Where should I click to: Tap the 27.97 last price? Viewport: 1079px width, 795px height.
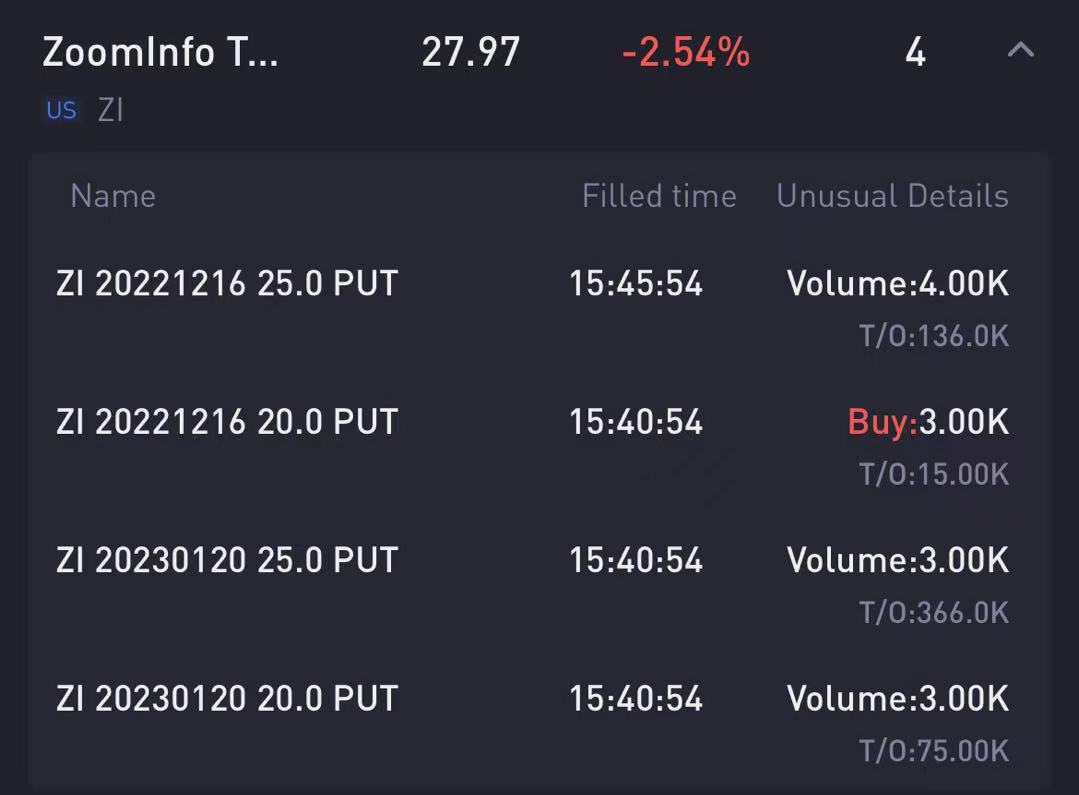(470, 52)
